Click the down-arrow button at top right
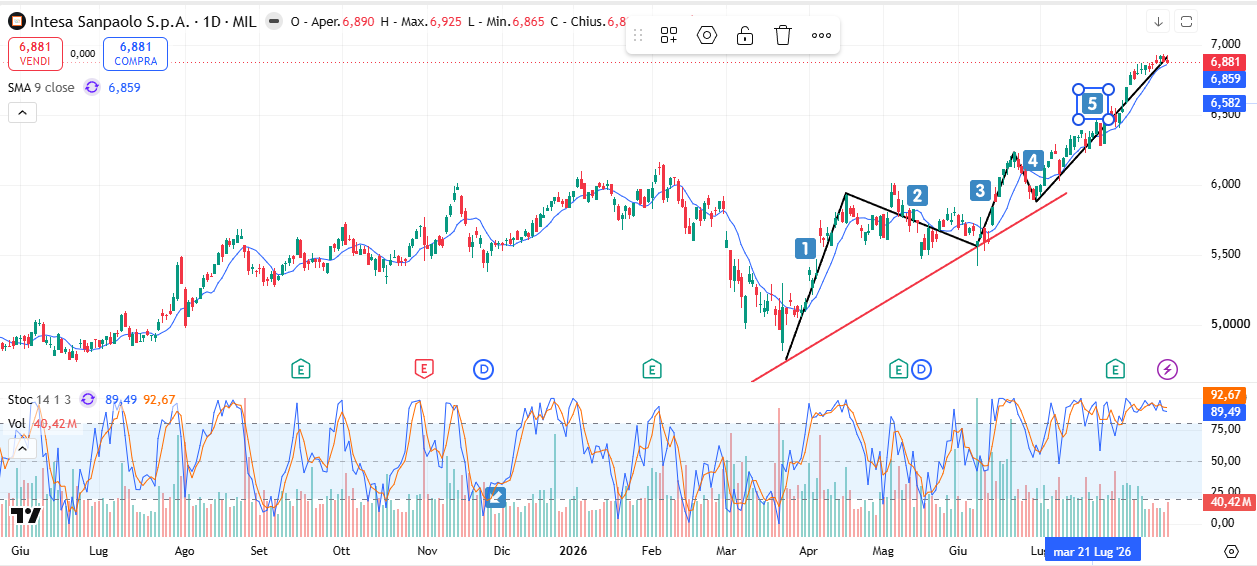 pos(1158,21)
